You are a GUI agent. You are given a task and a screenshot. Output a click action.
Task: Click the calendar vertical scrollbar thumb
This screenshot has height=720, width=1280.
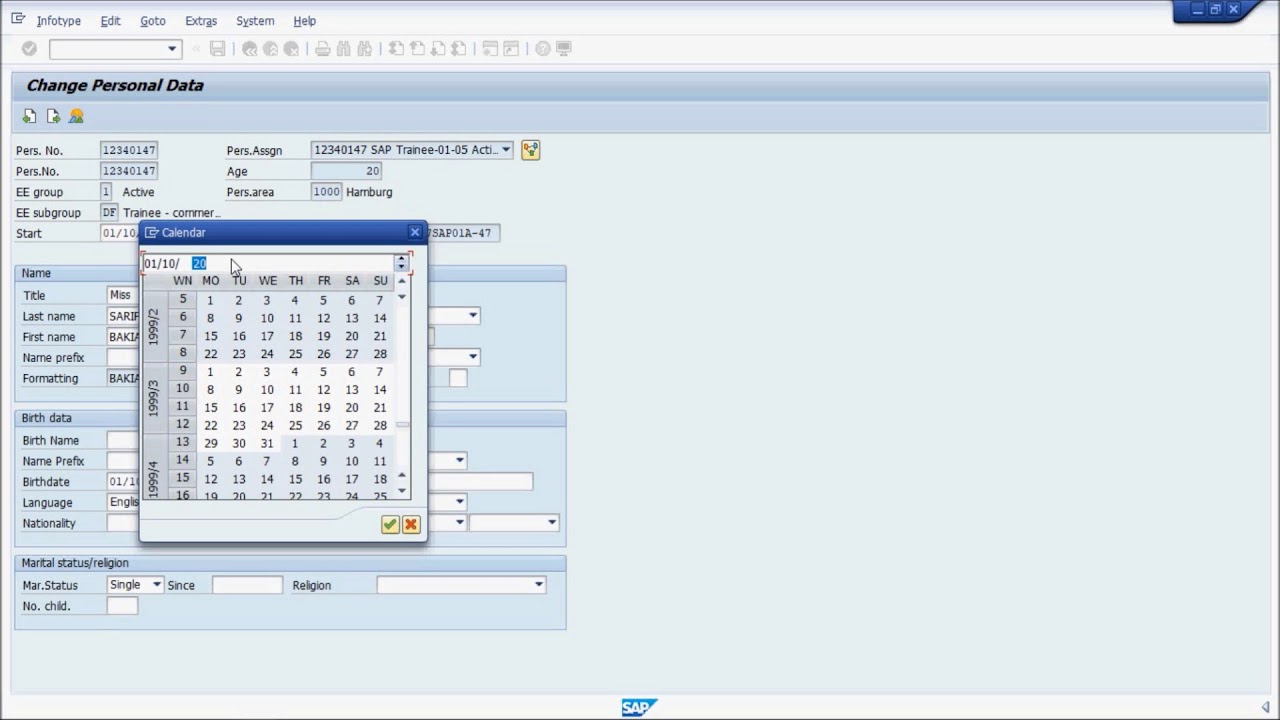(x=402, y=425)
